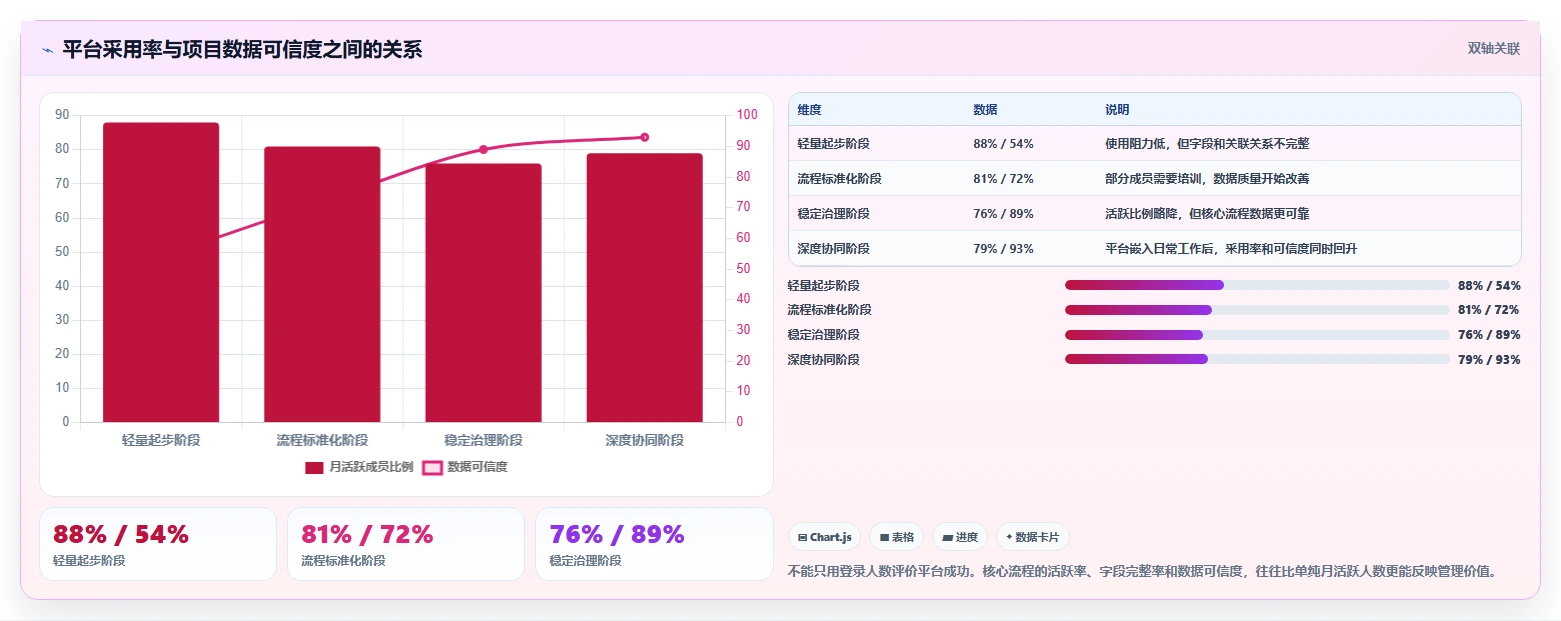Click the lightning icon beside the card title

coord(47,50)
